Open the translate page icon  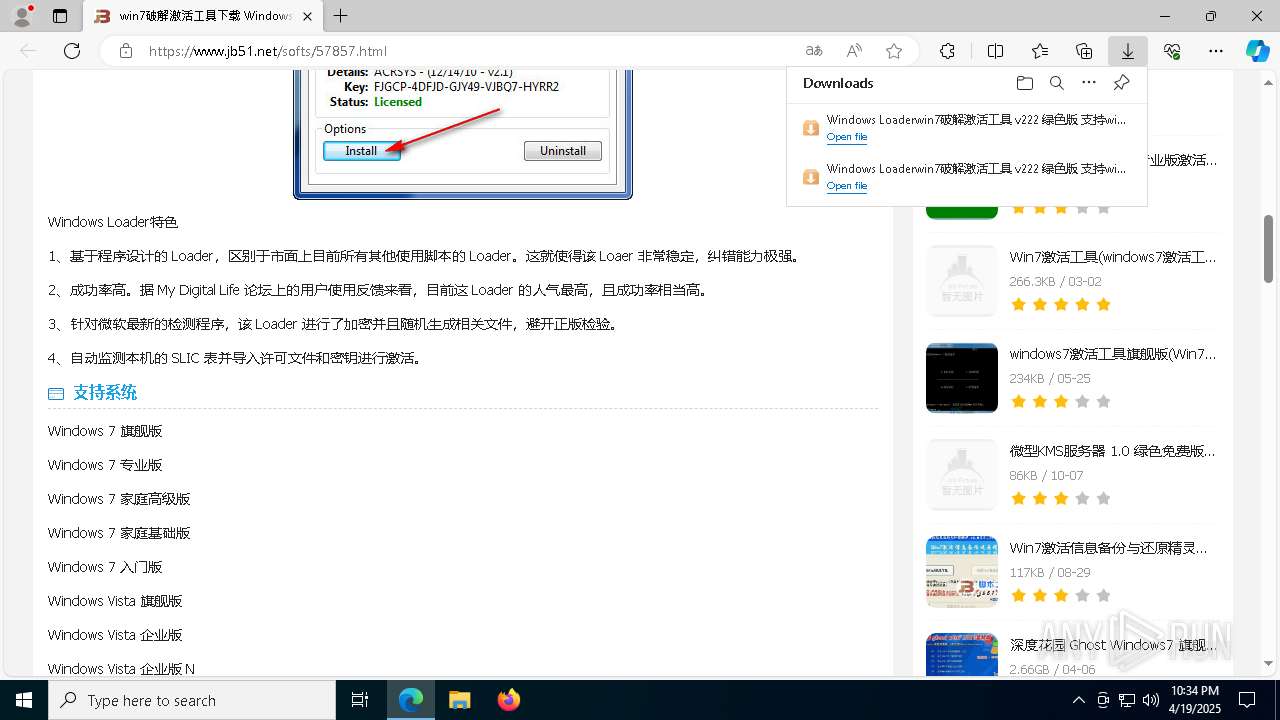pyautogui.click(x=814, y=51)
